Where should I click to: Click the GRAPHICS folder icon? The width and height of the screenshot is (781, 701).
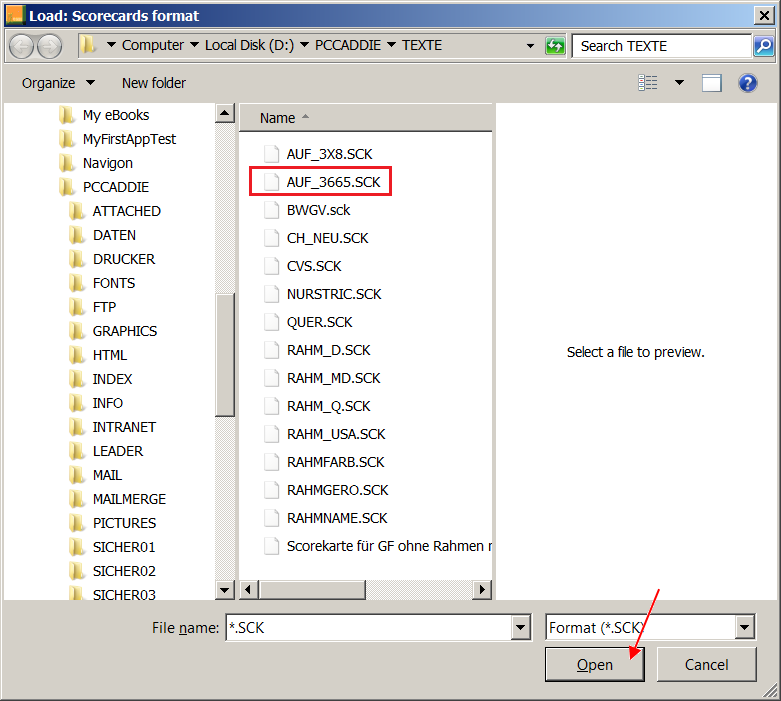coord(76,331)
